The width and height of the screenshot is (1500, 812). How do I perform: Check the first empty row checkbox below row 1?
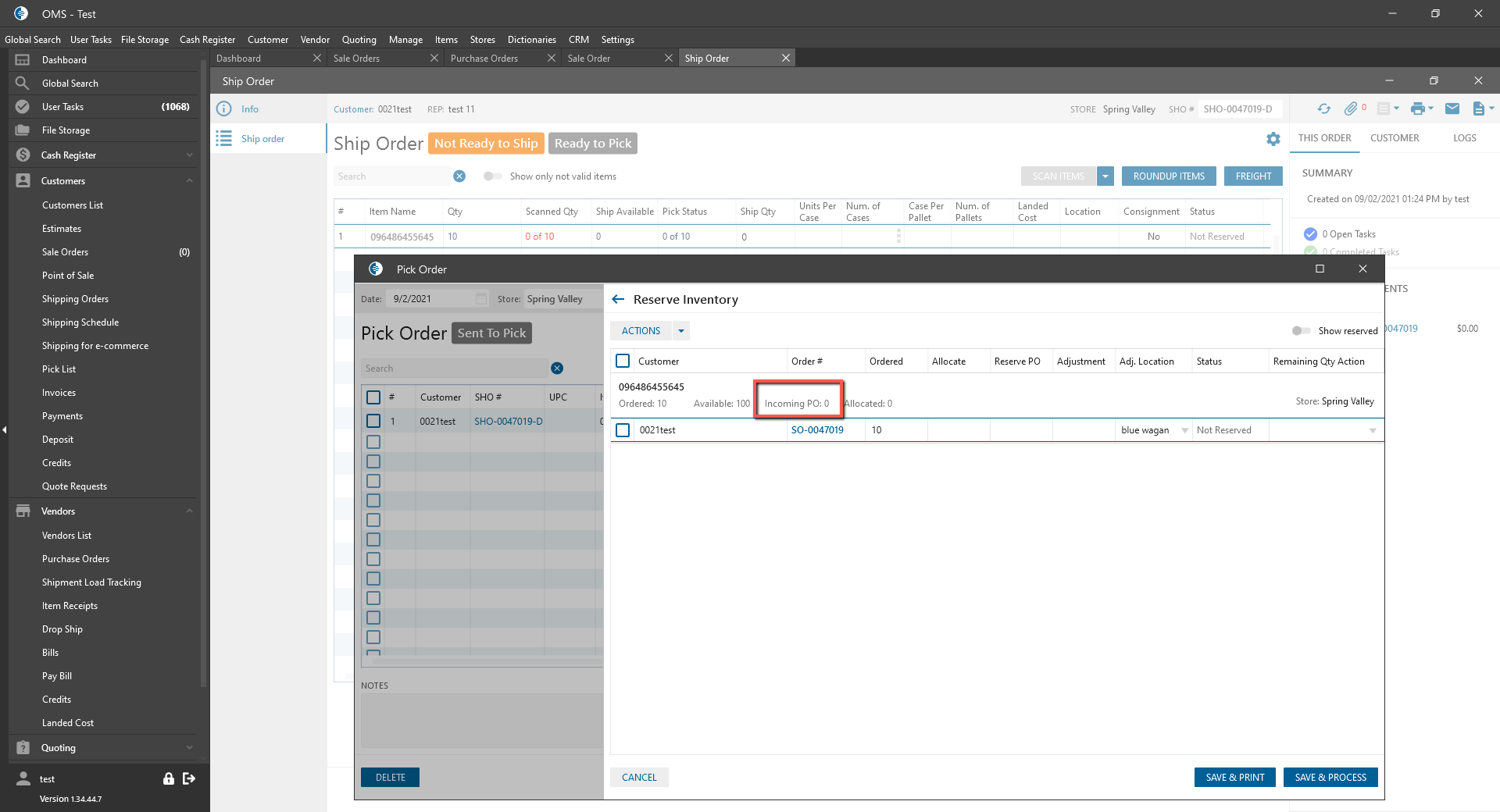tap(373, 442)
